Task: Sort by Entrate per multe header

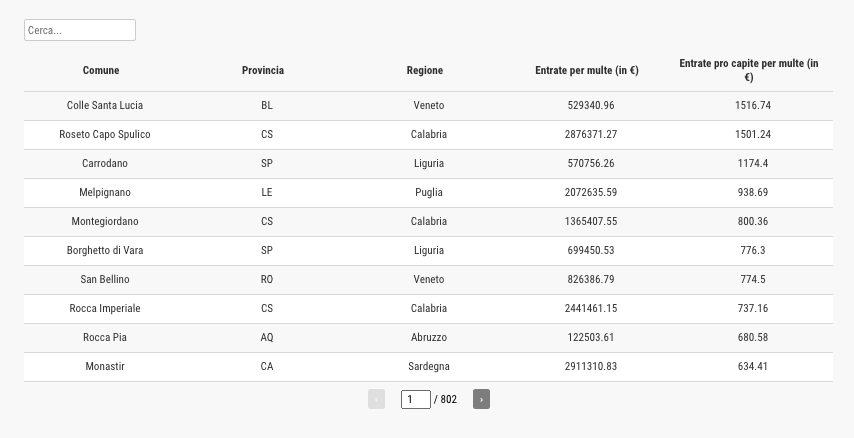Action: click(x=587, y=70)
